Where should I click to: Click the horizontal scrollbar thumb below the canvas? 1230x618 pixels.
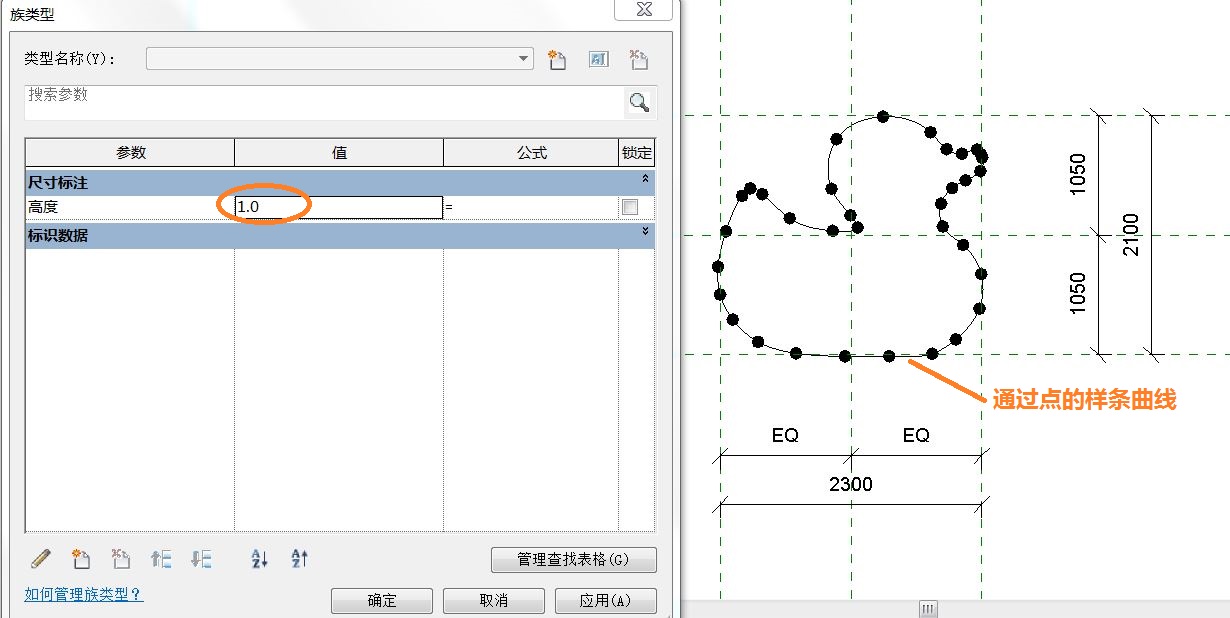pyautogui.click(x=929, y=609)
